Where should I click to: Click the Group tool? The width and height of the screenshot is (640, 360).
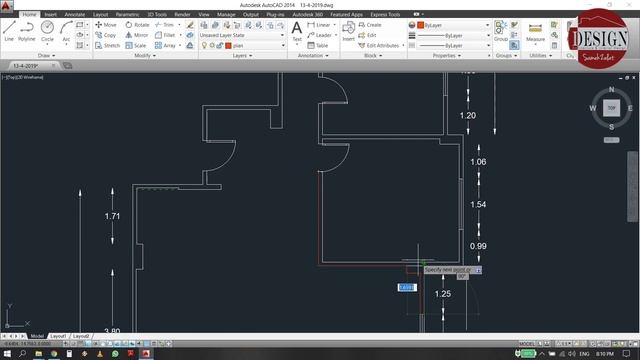[x=500, y=31]
